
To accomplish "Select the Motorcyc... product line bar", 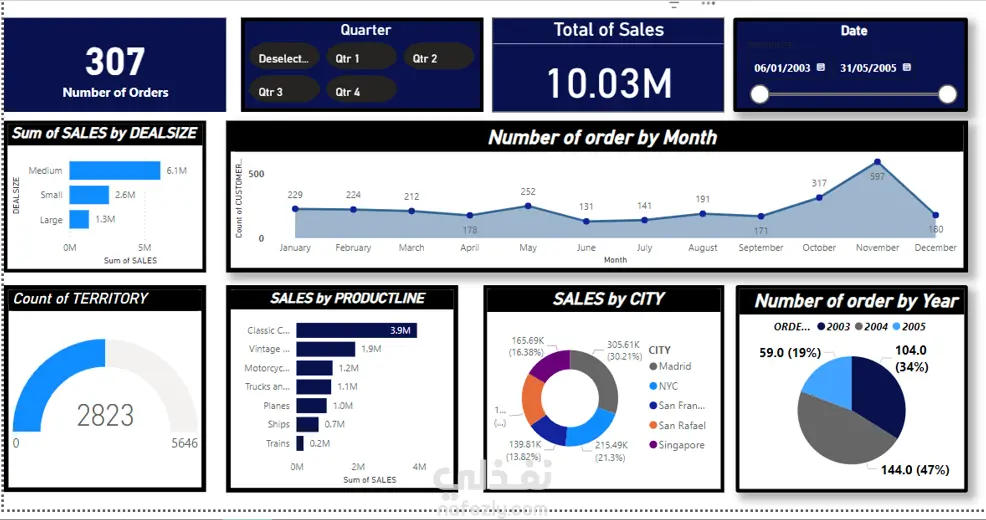I will (x=314, y=368).
